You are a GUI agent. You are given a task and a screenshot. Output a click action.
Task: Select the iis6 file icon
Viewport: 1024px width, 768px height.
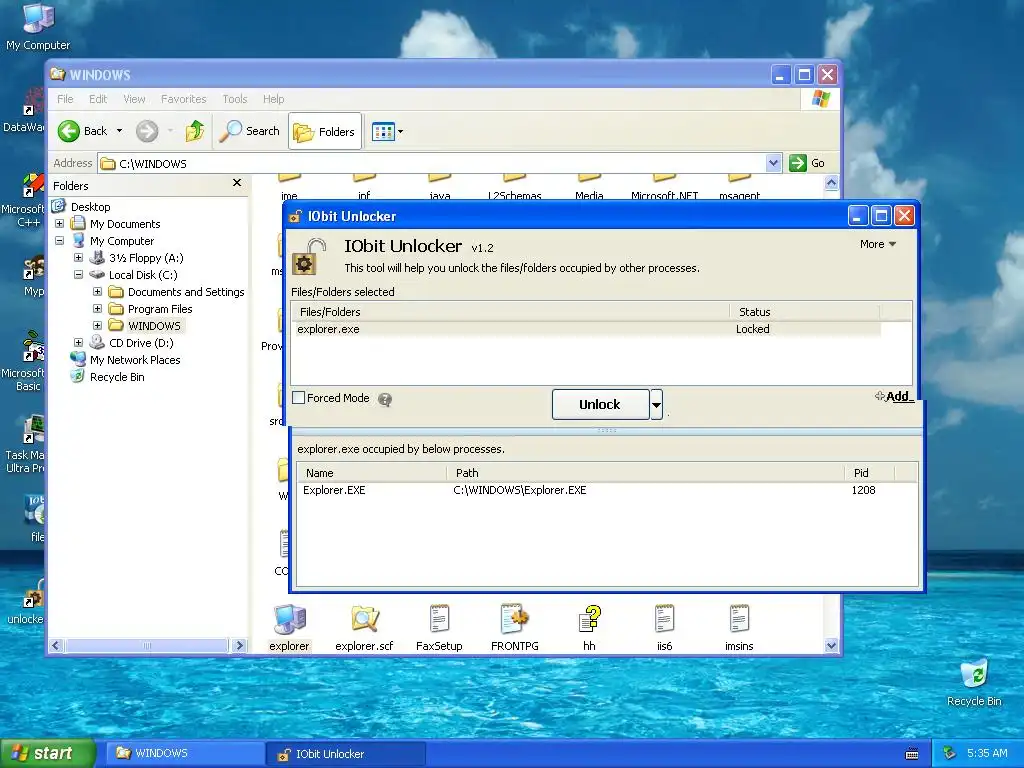(664, 619)
